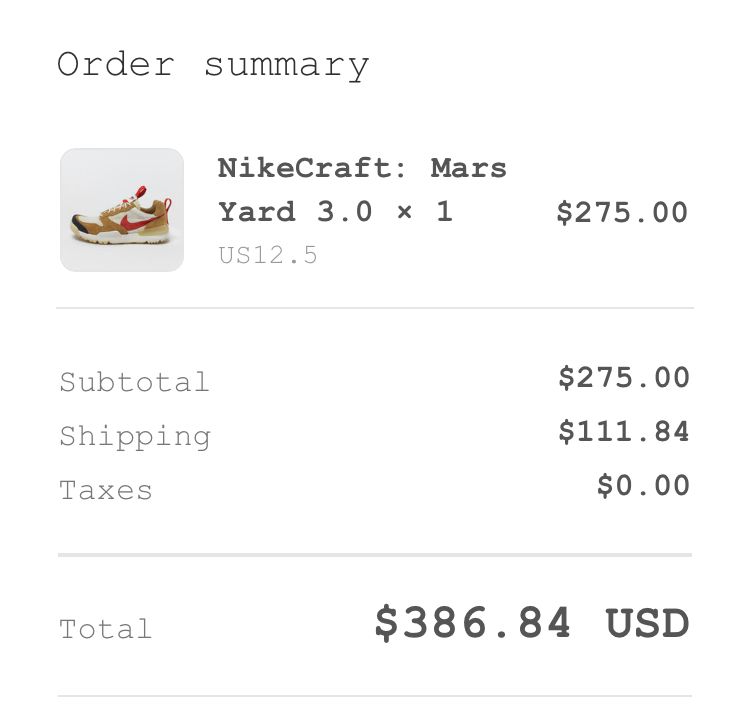
Task: Click the $386.84 total amount
Action: (x=473, y=622)
